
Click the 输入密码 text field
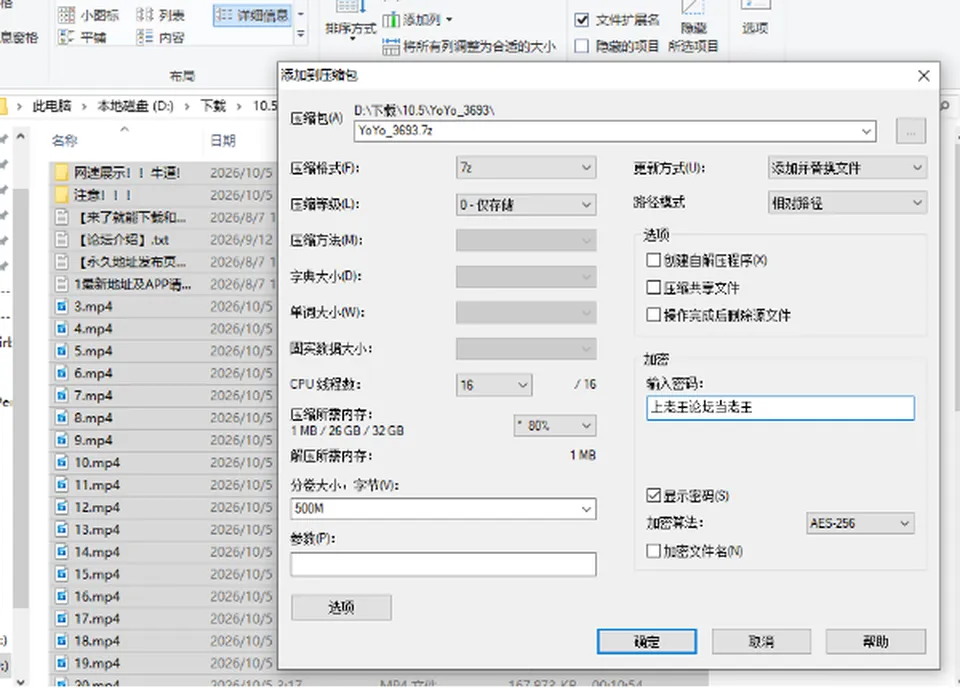pos(780,408)
